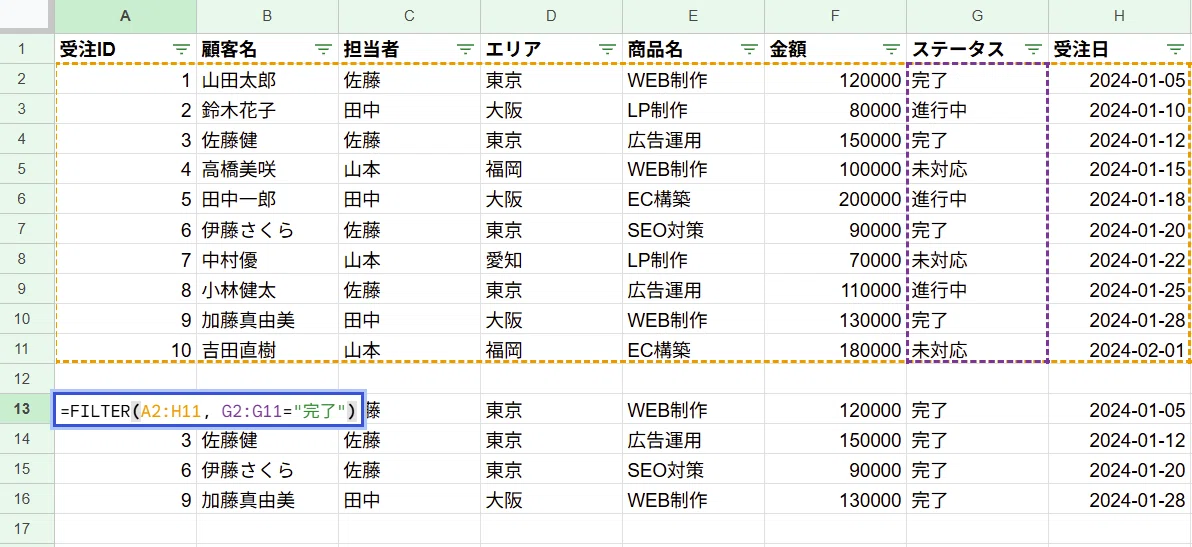The width and height of the screenshot is (1192, 547).
Task: Click the date 2024-01-15 cell
Action: [x=1120, y=170]
